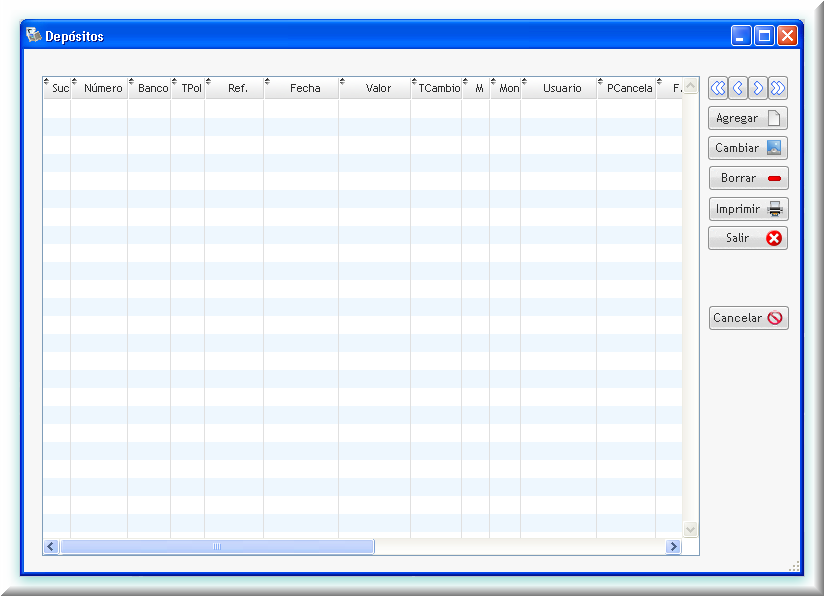
Task: Click the Cancelar button
Action: pos(748,318)
